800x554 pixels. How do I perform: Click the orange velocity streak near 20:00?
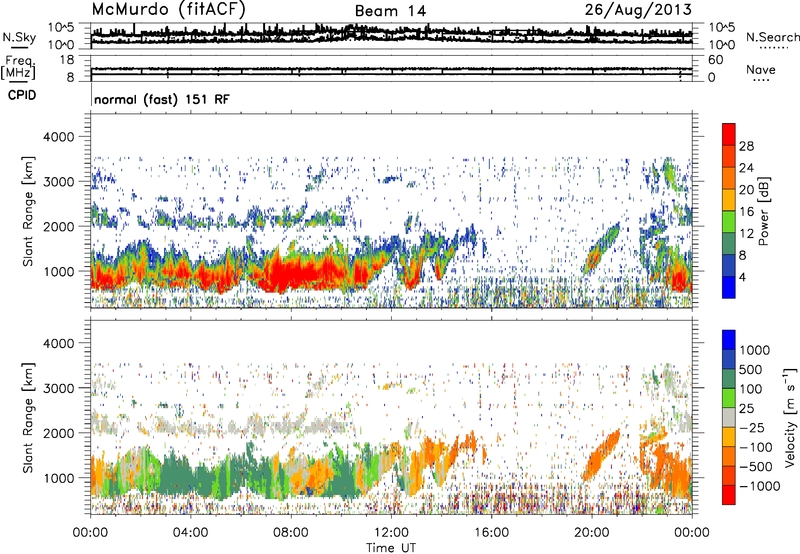tap(601, 456)
